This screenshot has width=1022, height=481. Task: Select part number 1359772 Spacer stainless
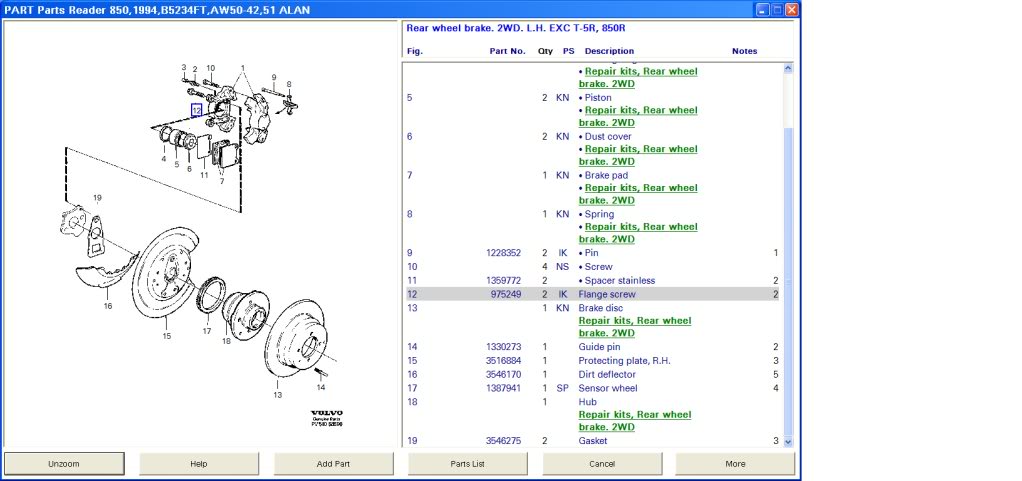(503, 280)
